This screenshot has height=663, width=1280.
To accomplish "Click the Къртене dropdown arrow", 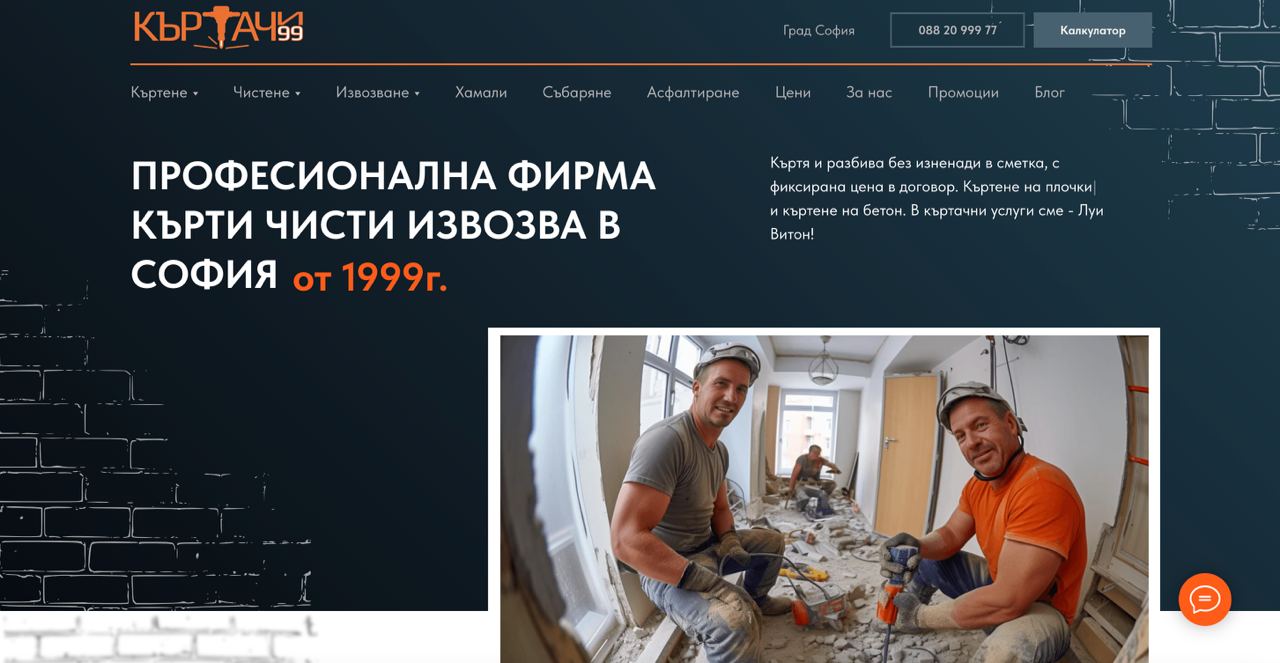I will tap(195, 93).
